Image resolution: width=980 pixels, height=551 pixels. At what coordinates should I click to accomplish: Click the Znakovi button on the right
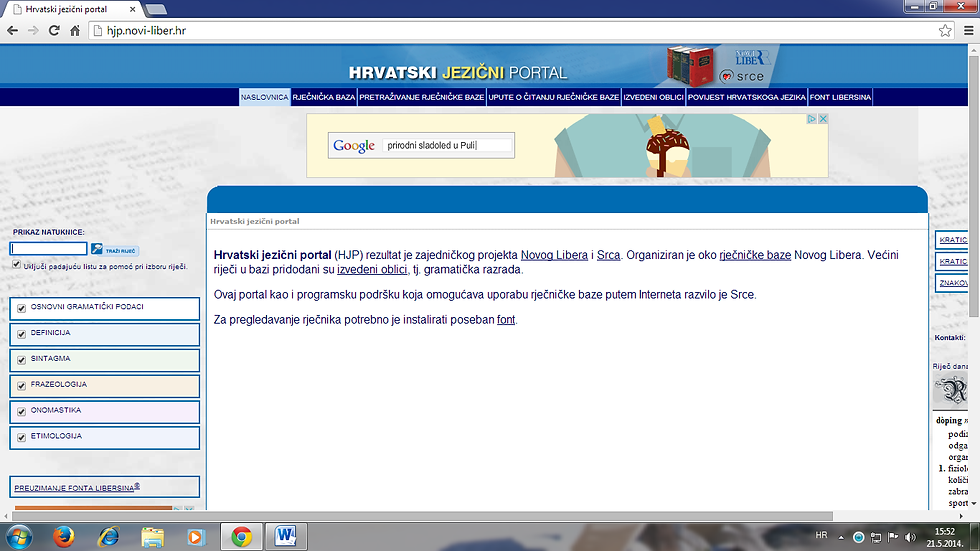tap(952, 283)
